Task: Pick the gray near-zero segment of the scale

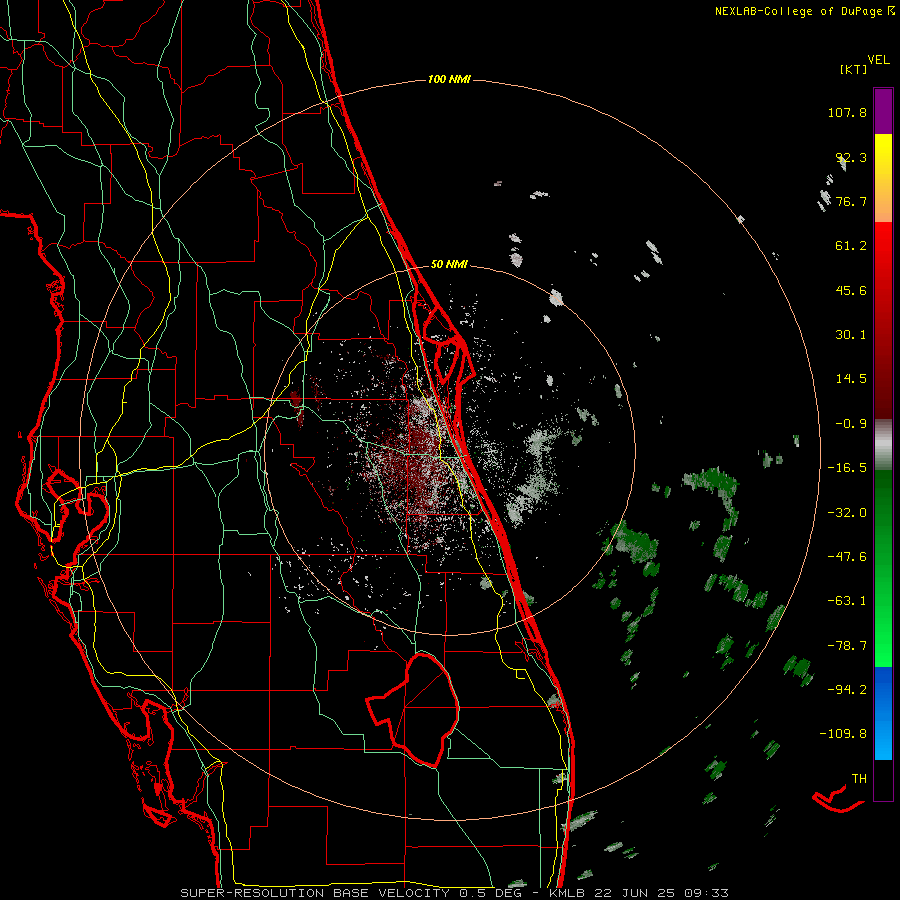Action: (883, 444)
